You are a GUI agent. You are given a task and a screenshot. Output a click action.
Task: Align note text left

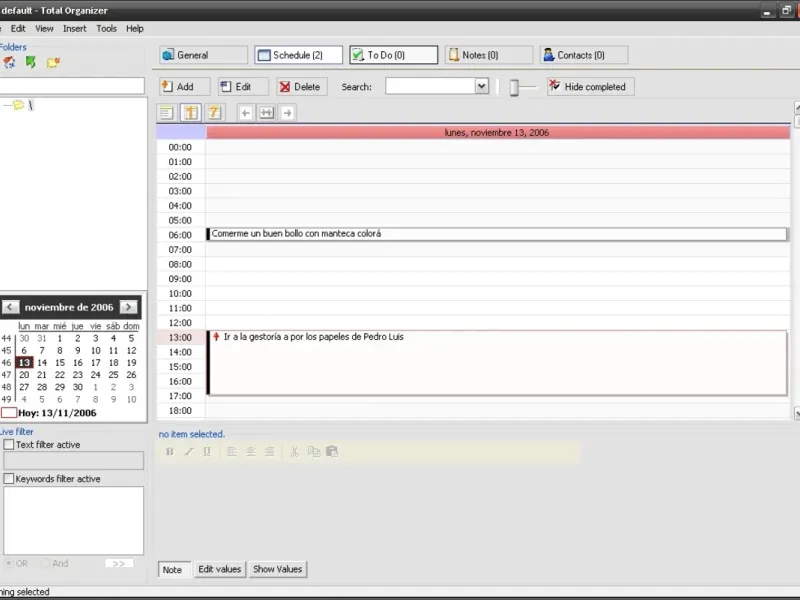pyautogui.click(x=232, y=452)
